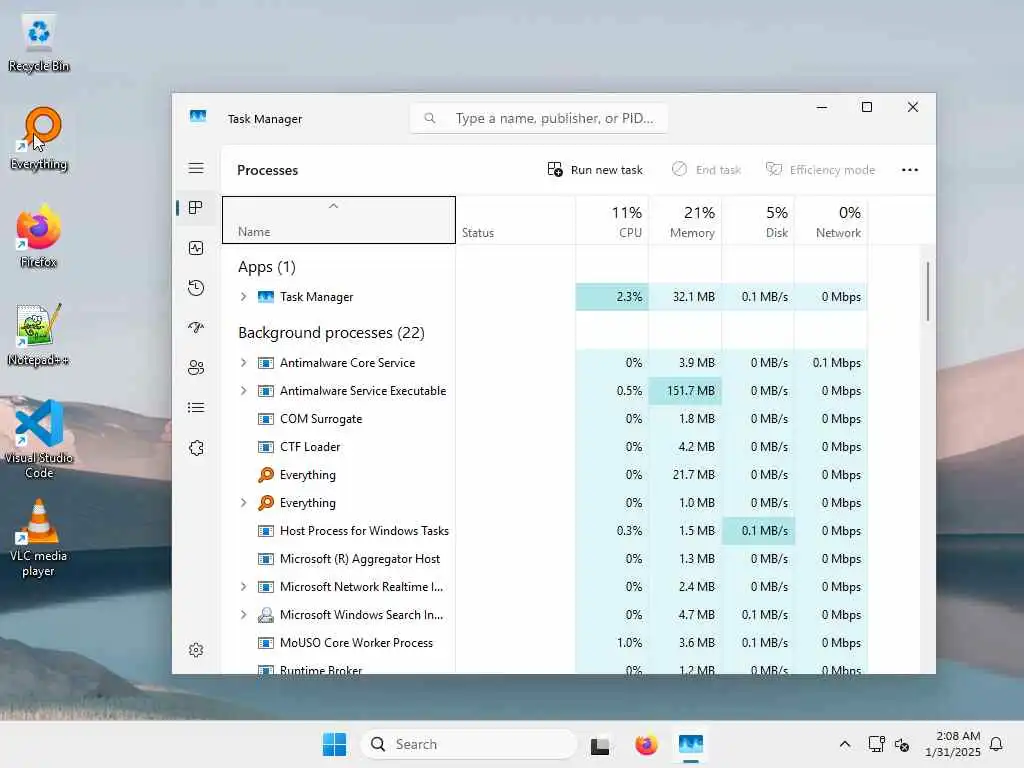This screenshot has height=768, width=1024.
Task: Sort by the Name column header
Action: point(339,220)
